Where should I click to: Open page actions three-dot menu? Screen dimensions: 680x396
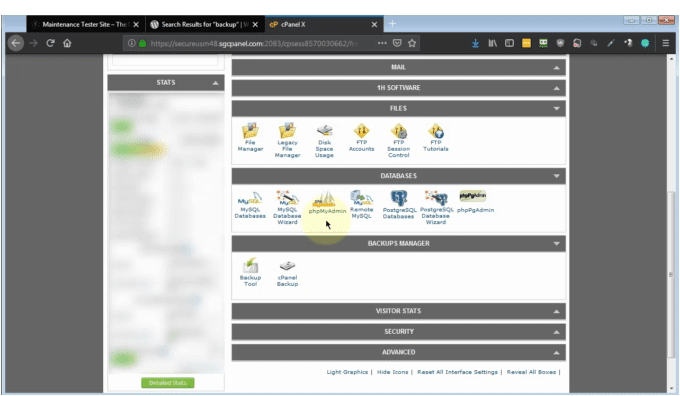point(382,43)
